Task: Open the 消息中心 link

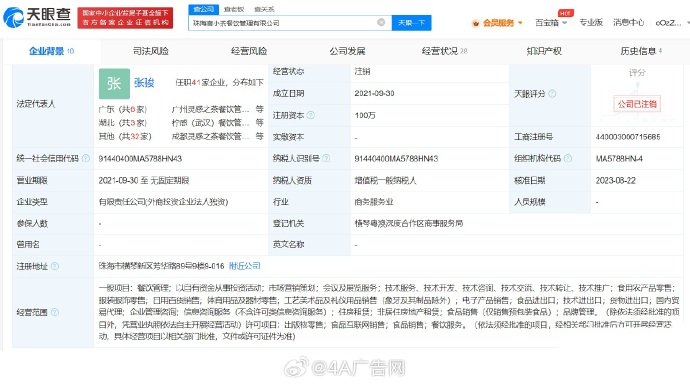Action: (x=628, y=22)
